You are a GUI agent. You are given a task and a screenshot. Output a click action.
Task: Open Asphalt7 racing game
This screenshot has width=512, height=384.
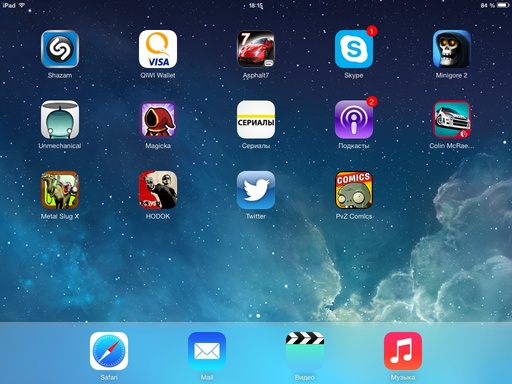[x=256, y=49]
